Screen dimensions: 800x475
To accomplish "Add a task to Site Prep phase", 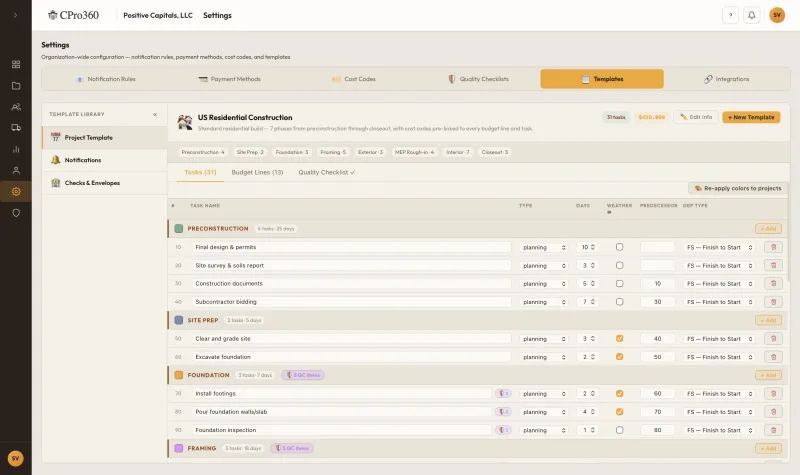I will click(768, 320).
